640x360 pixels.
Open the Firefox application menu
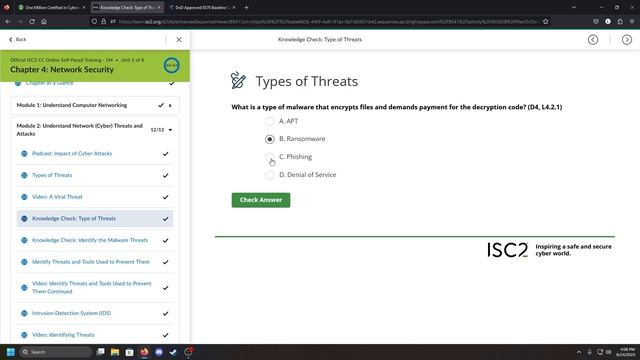point(632,21)
